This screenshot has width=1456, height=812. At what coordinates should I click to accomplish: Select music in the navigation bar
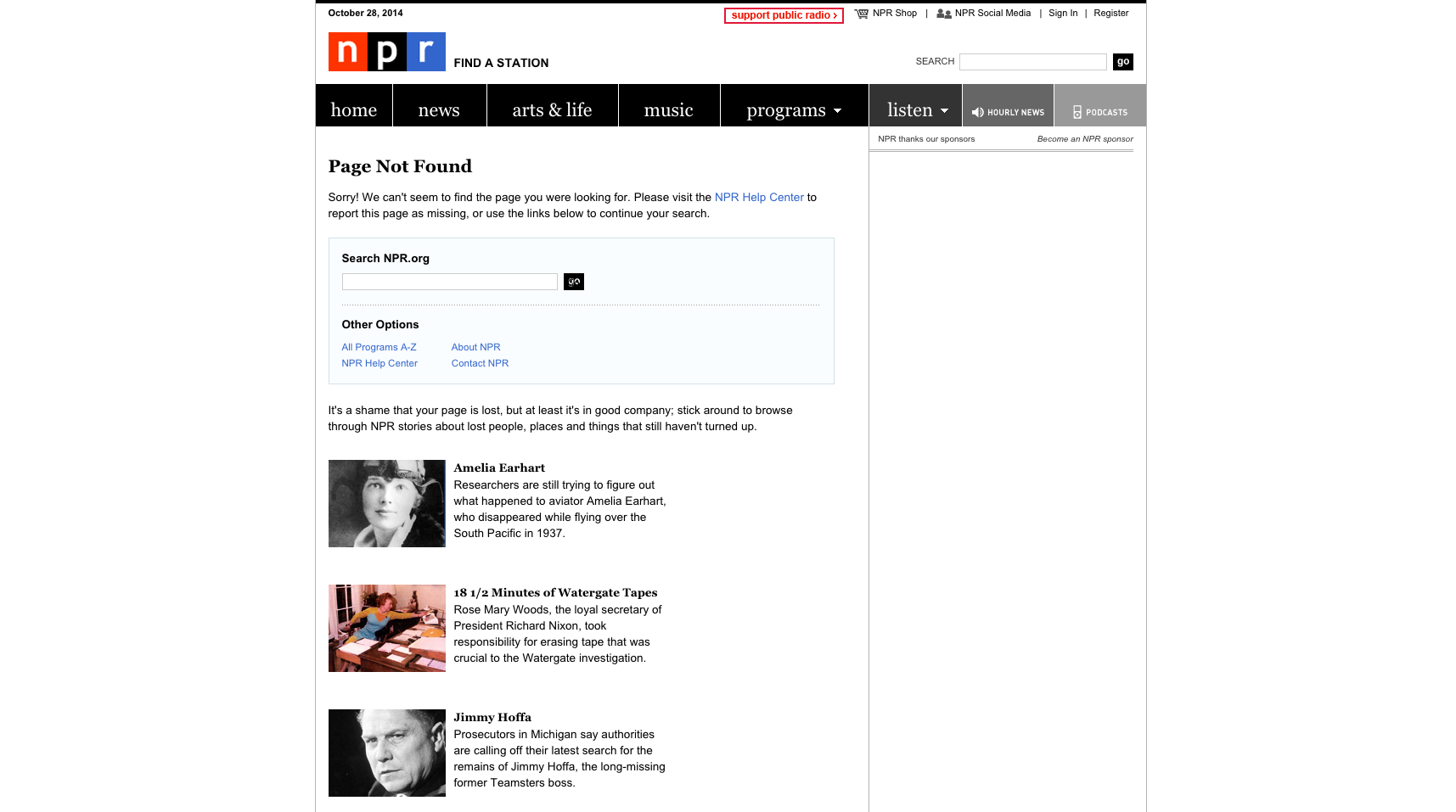(x=668, y=110)
